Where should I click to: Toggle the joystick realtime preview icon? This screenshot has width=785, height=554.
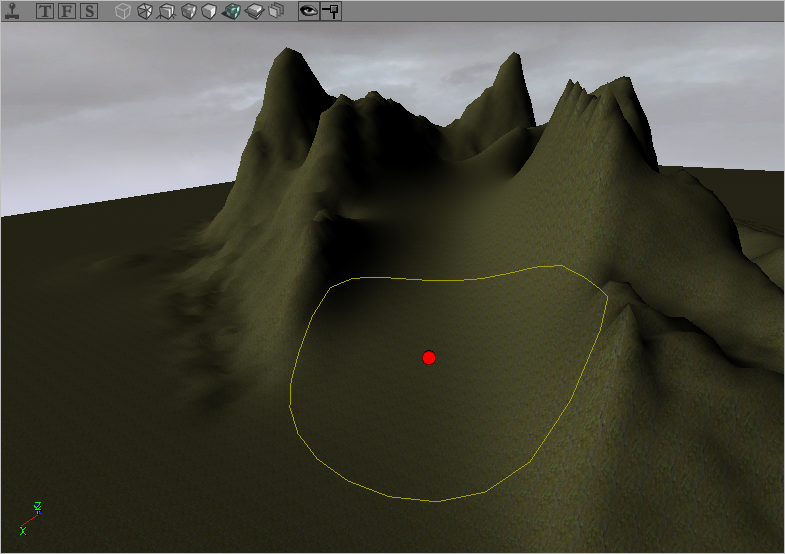pyautogui.click(x=13, y=11)
